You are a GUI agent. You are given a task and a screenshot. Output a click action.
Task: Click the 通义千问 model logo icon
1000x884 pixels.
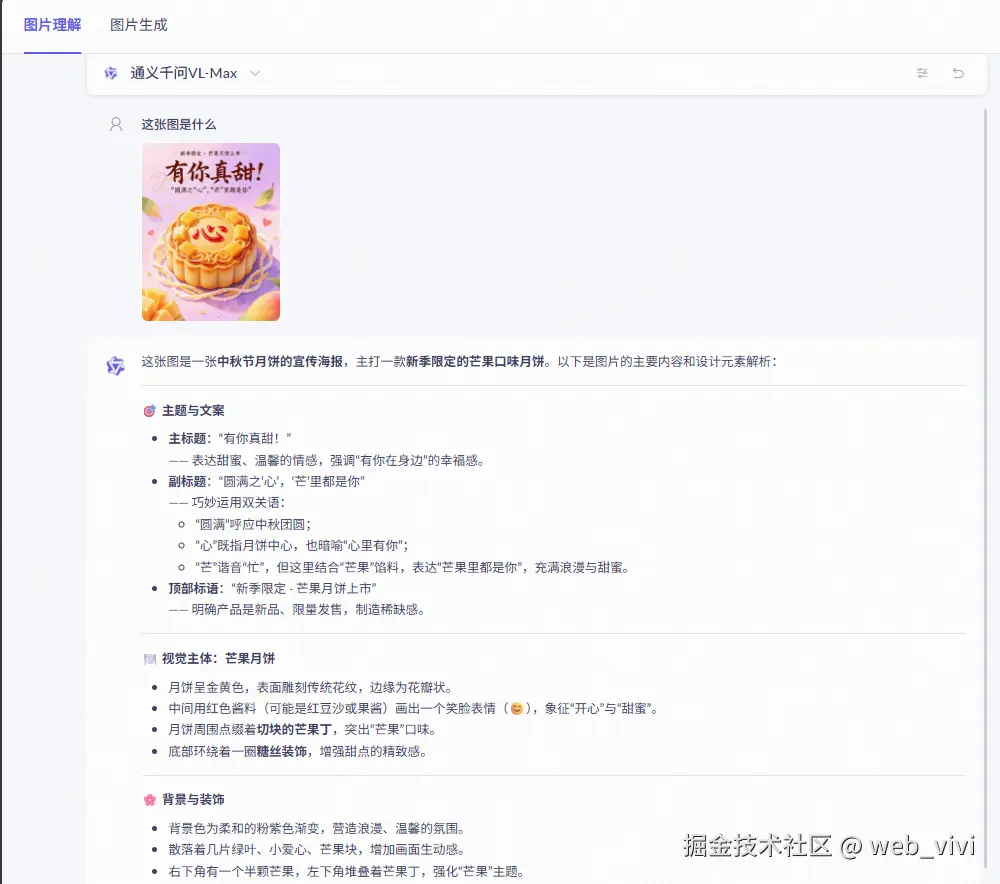pos(110,73)
